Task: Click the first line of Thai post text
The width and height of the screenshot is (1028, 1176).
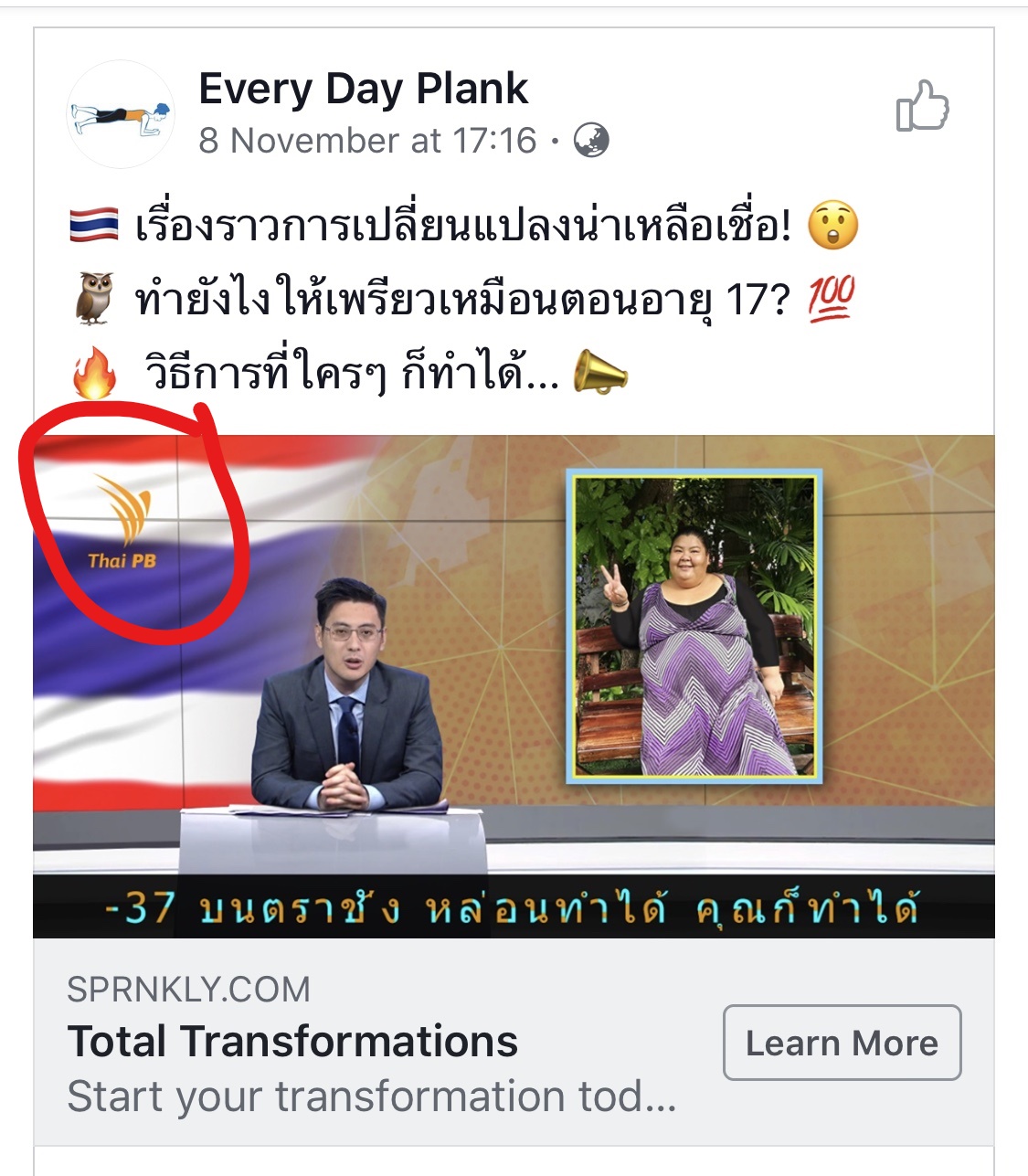Action: 463,226
